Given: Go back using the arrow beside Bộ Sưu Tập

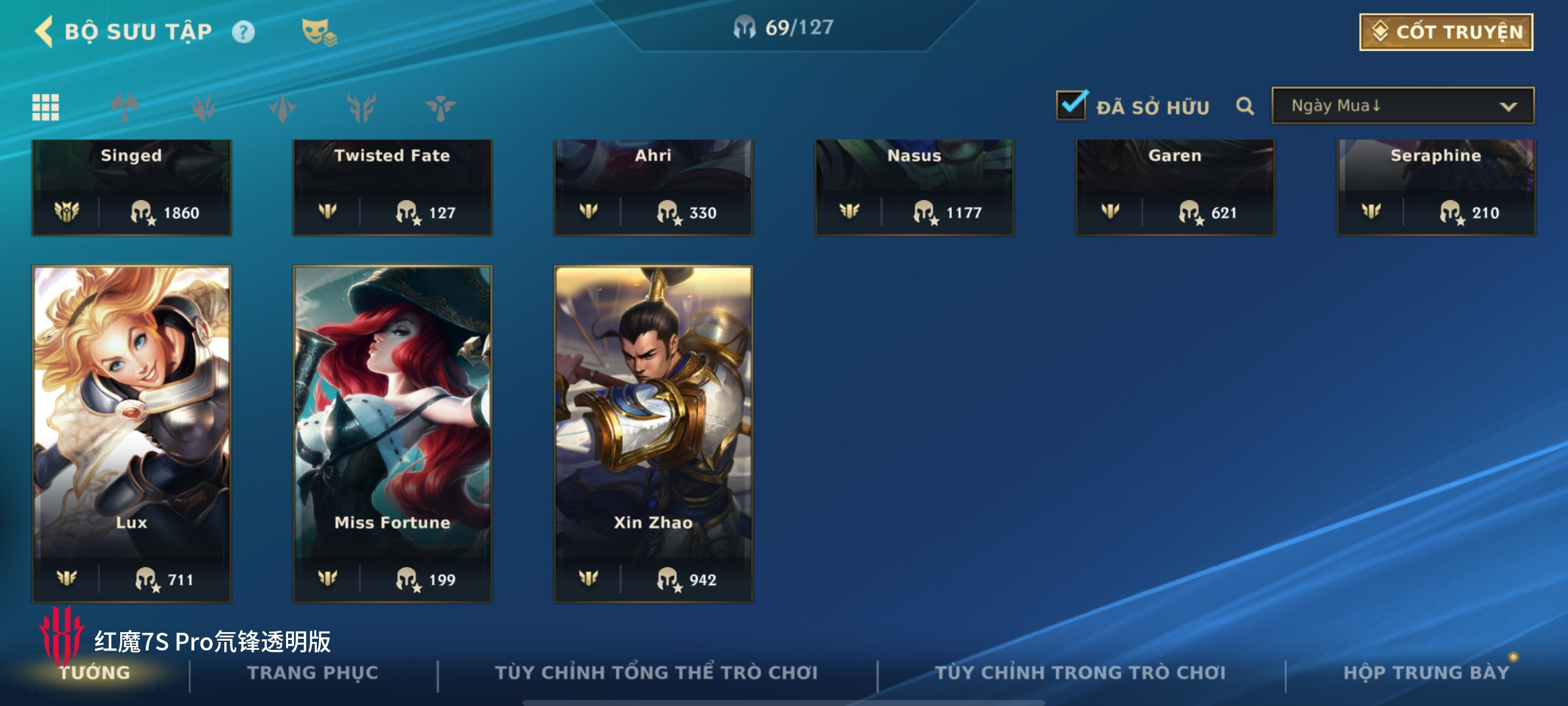Looking at the screenshot, I should coord(44,31).
